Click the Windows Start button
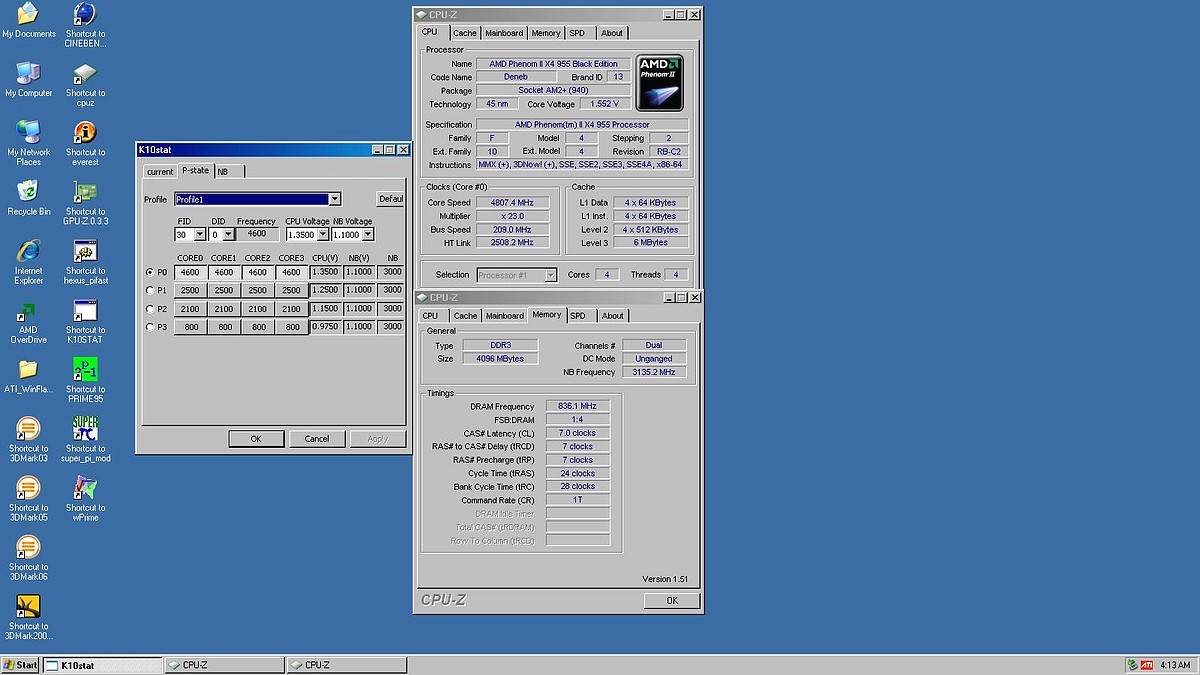 20,665
